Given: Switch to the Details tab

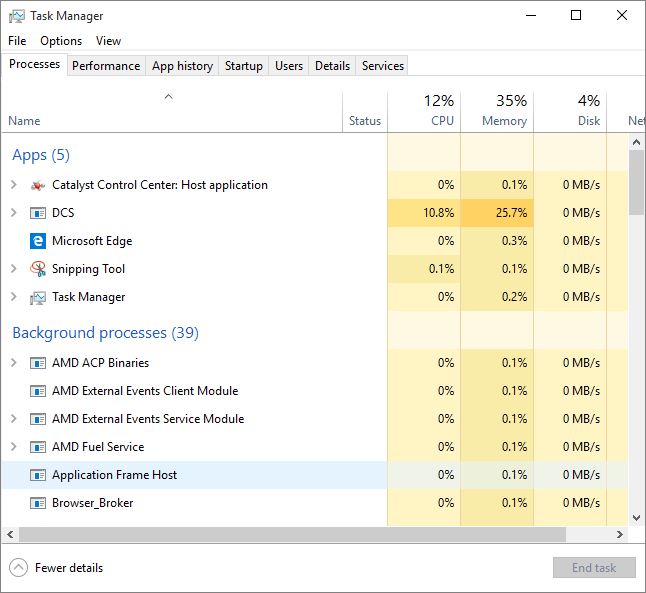Looking at the screenshot, I should click(x=332, y=66).
